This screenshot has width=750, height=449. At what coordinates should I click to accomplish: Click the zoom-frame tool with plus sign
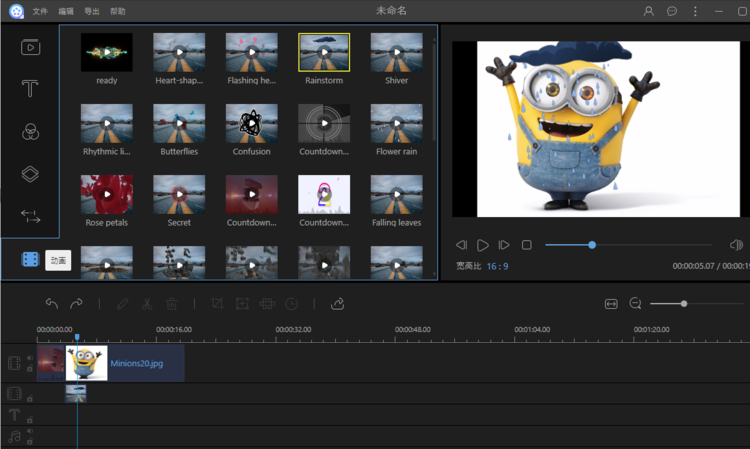pos(242,304)
